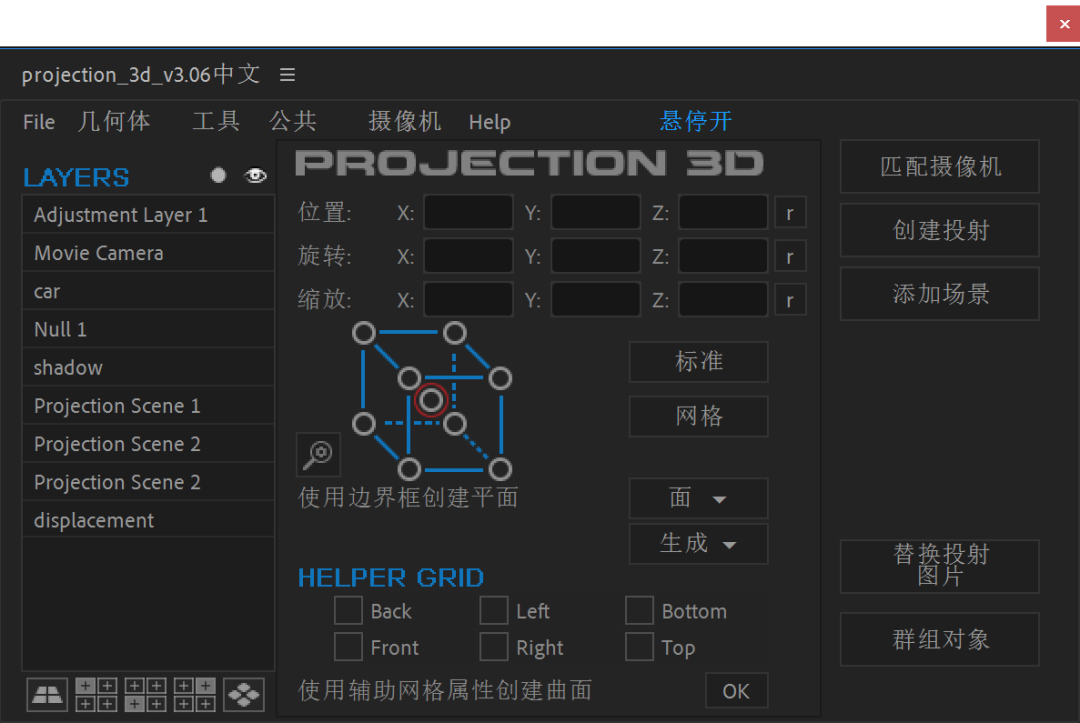Select the front top-right corner node of cube
1080x723 pixels.
pyautogui.click(x=500, y=378)
